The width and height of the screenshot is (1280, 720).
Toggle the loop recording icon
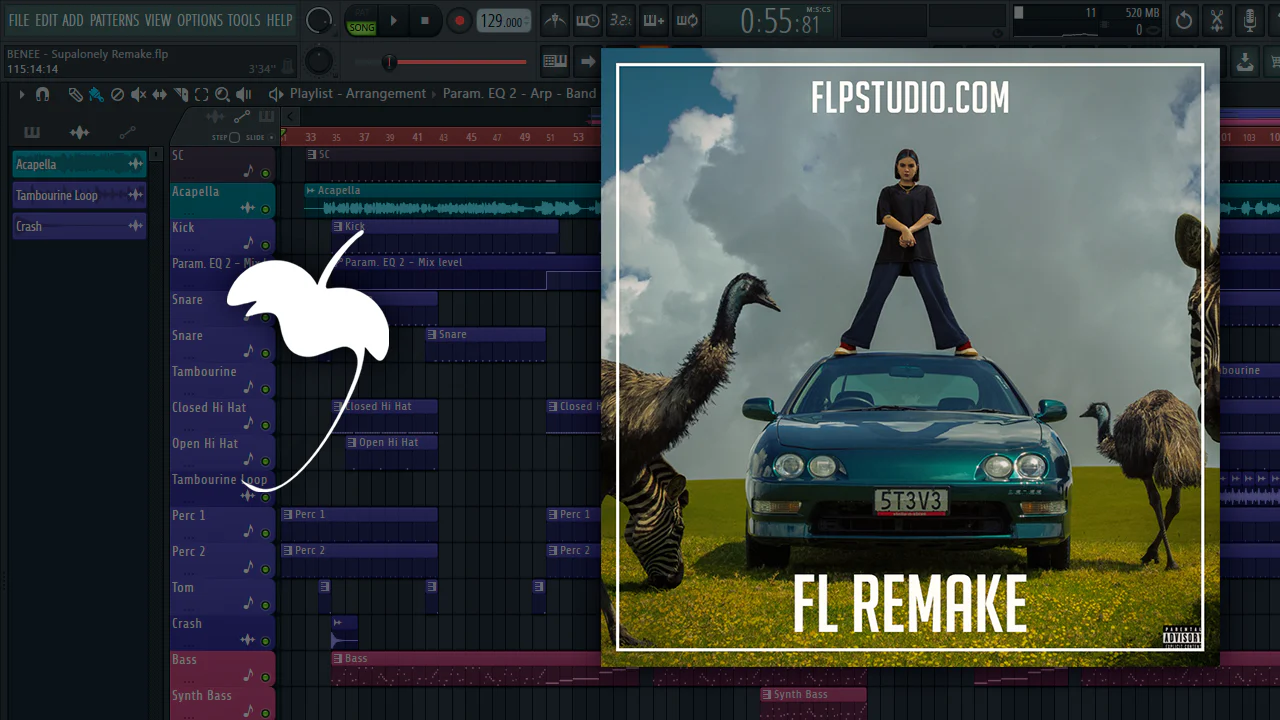point(687,20)
